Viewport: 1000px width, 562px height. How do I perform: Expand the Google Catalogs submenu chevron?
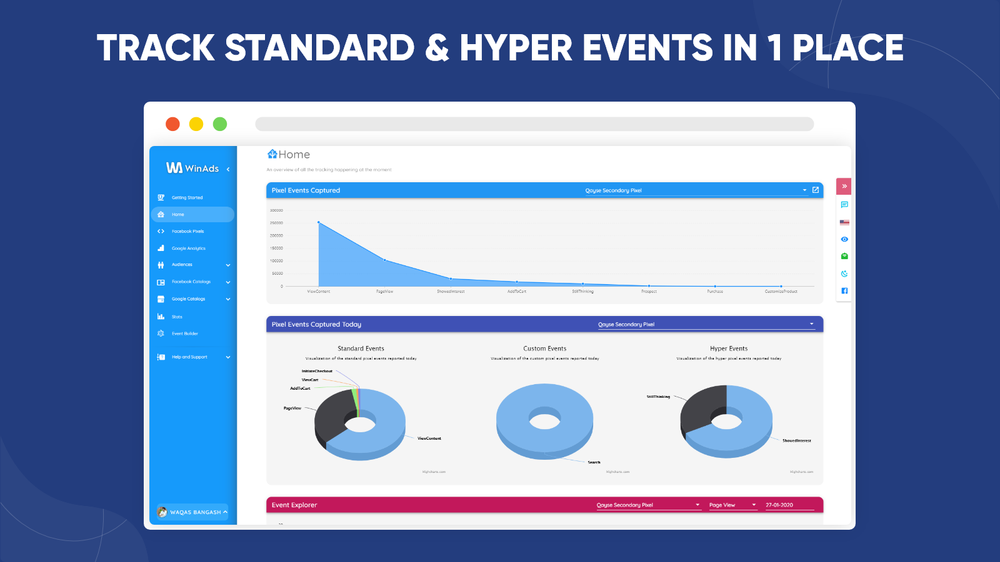coord(228,299)
